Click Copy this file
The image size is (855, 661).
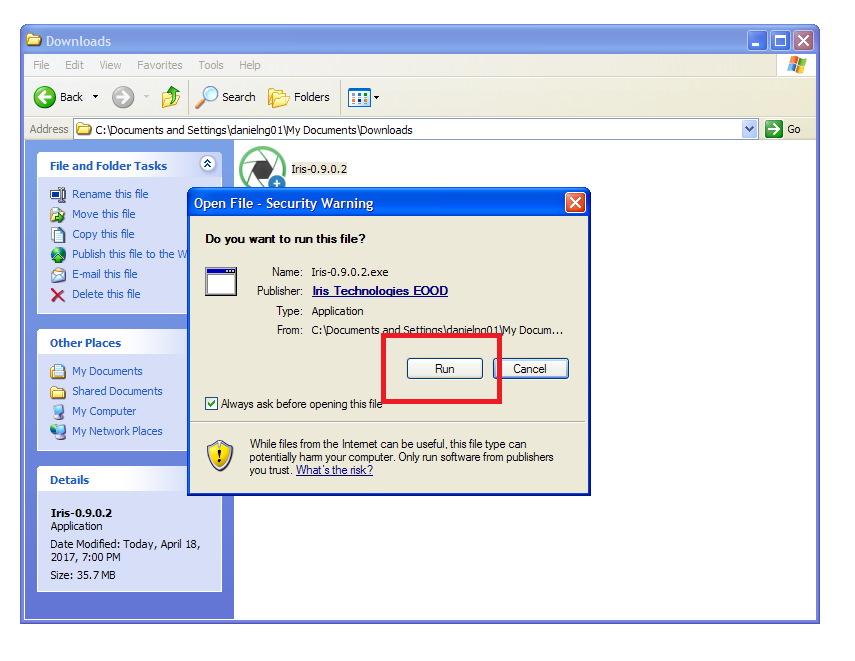pyautogui.click(x=103, y=234)
